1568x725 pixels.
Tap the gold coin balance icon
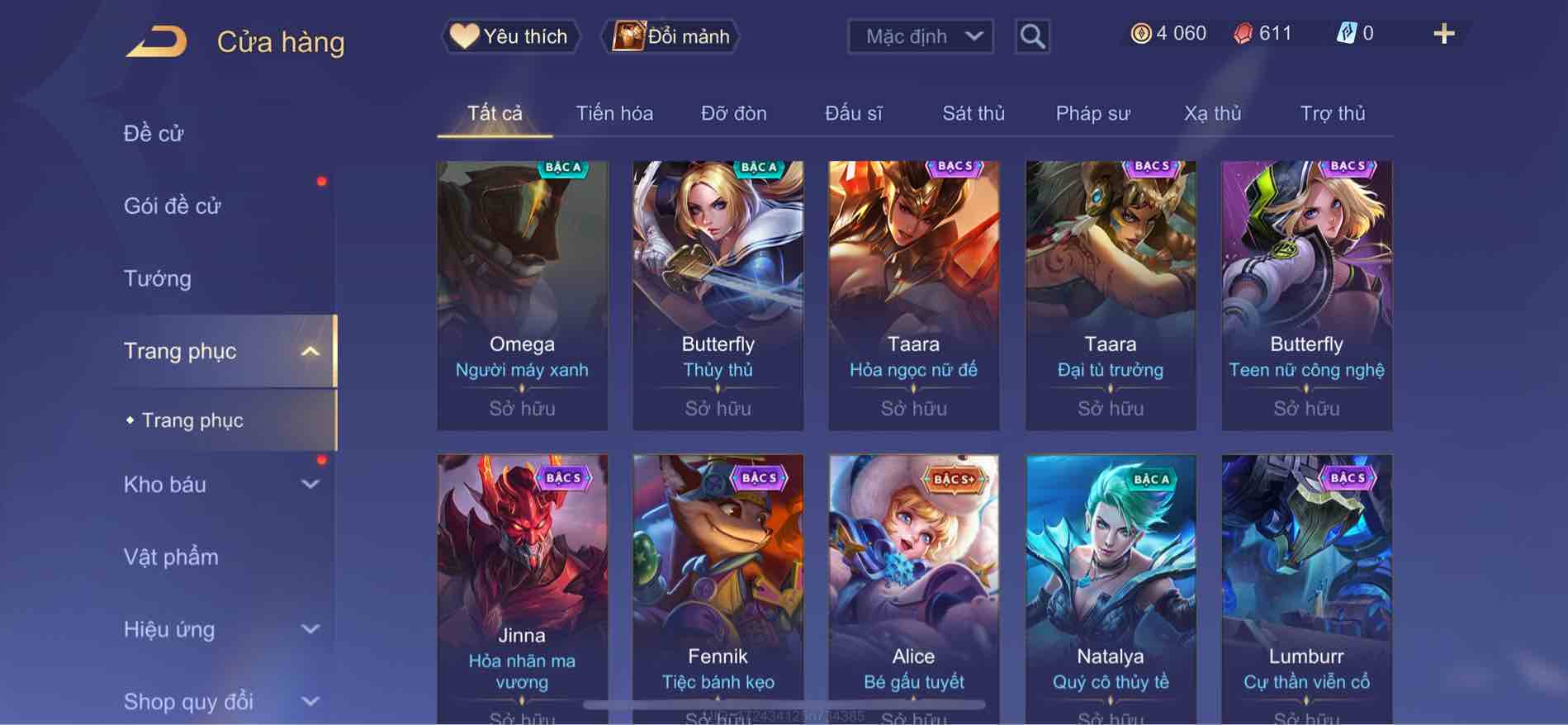click(x=1141, y=33)
